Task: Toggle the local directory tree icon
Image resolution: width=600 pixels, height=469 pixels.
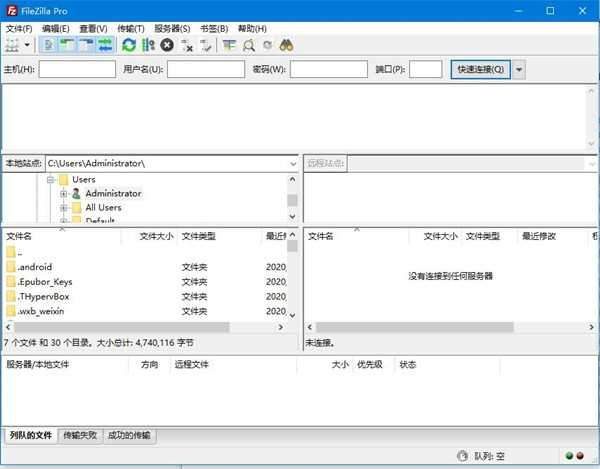Action: point(68,45)
